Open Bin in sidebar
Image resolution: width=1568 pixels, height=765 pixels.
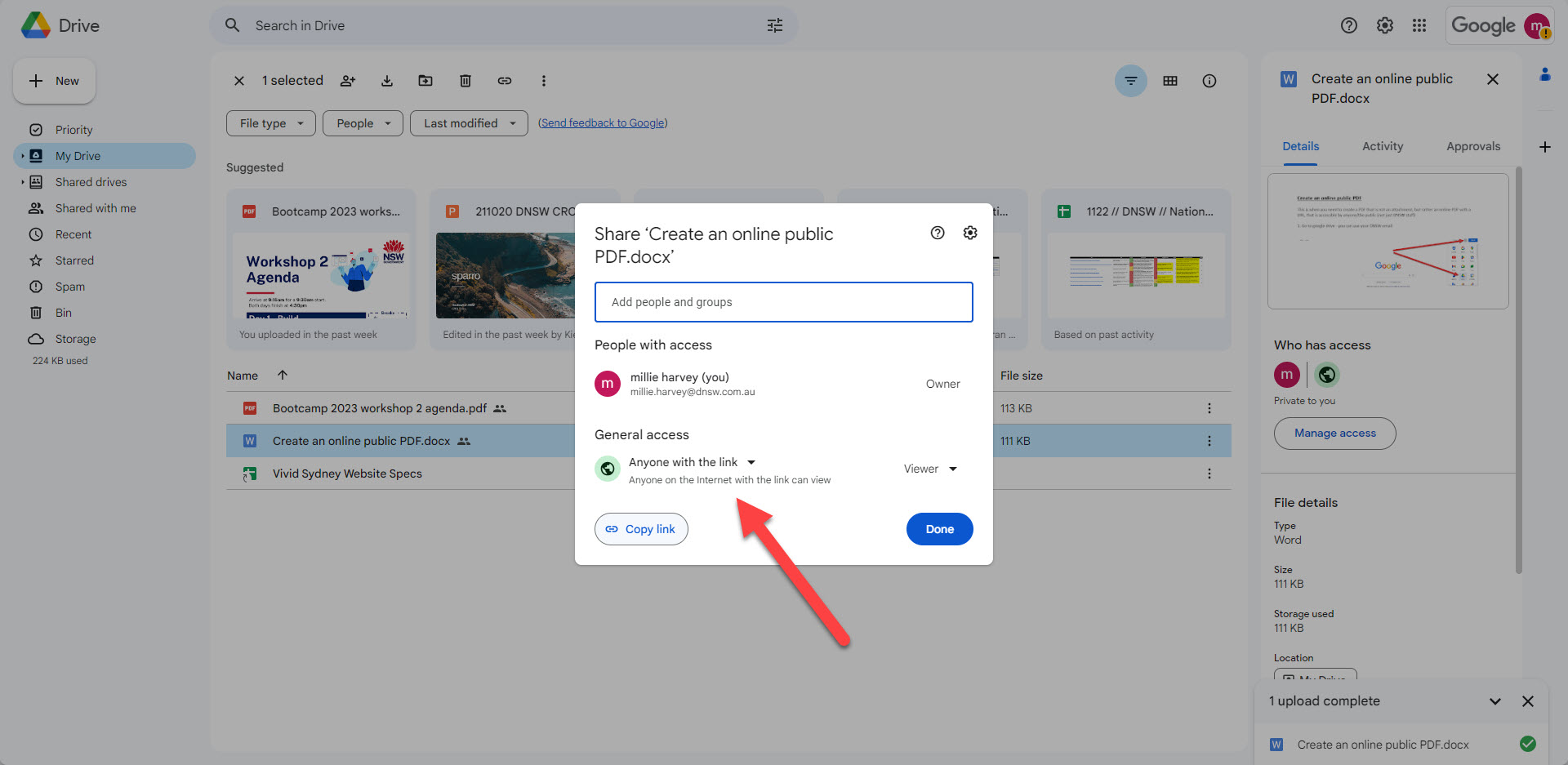pos(105,313)
